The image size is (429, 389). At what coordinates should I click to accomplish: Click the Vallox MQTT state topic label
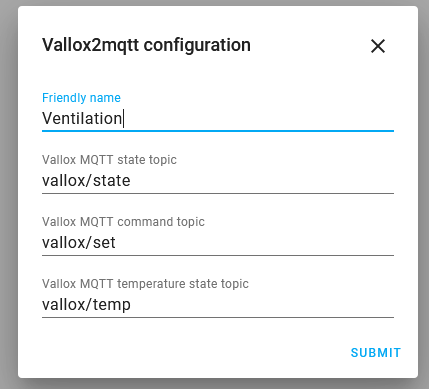tap(109, 160)
